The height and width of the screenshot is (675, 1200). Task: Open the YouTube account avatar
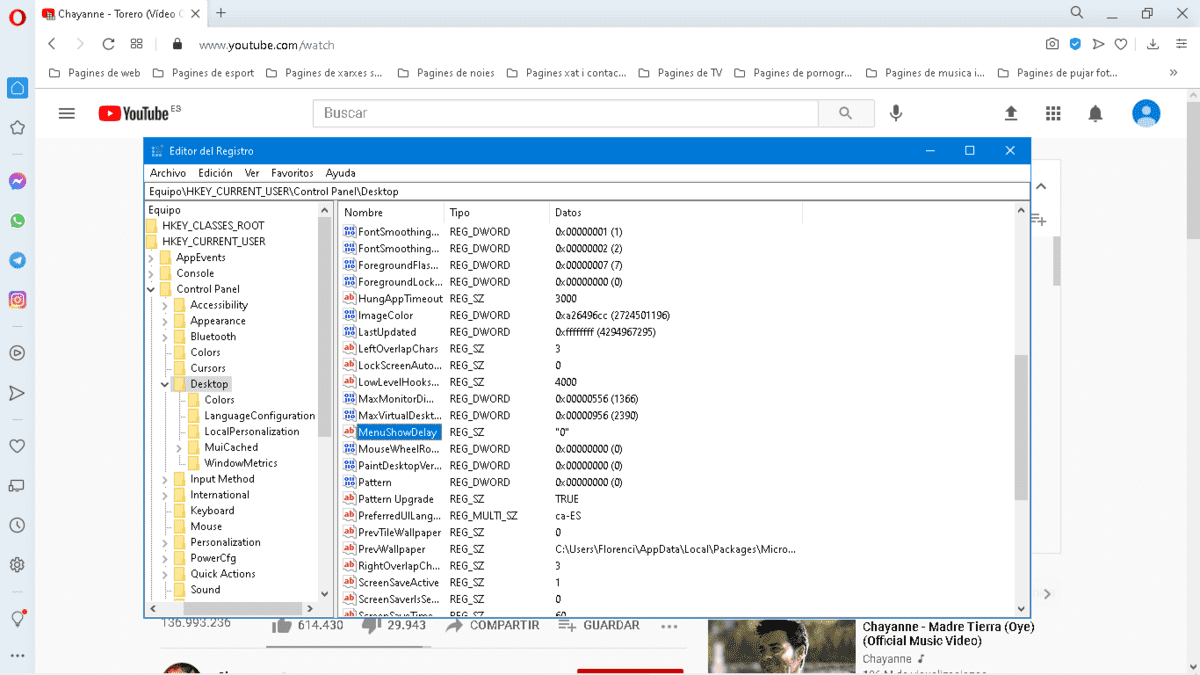pos(1146,113)
